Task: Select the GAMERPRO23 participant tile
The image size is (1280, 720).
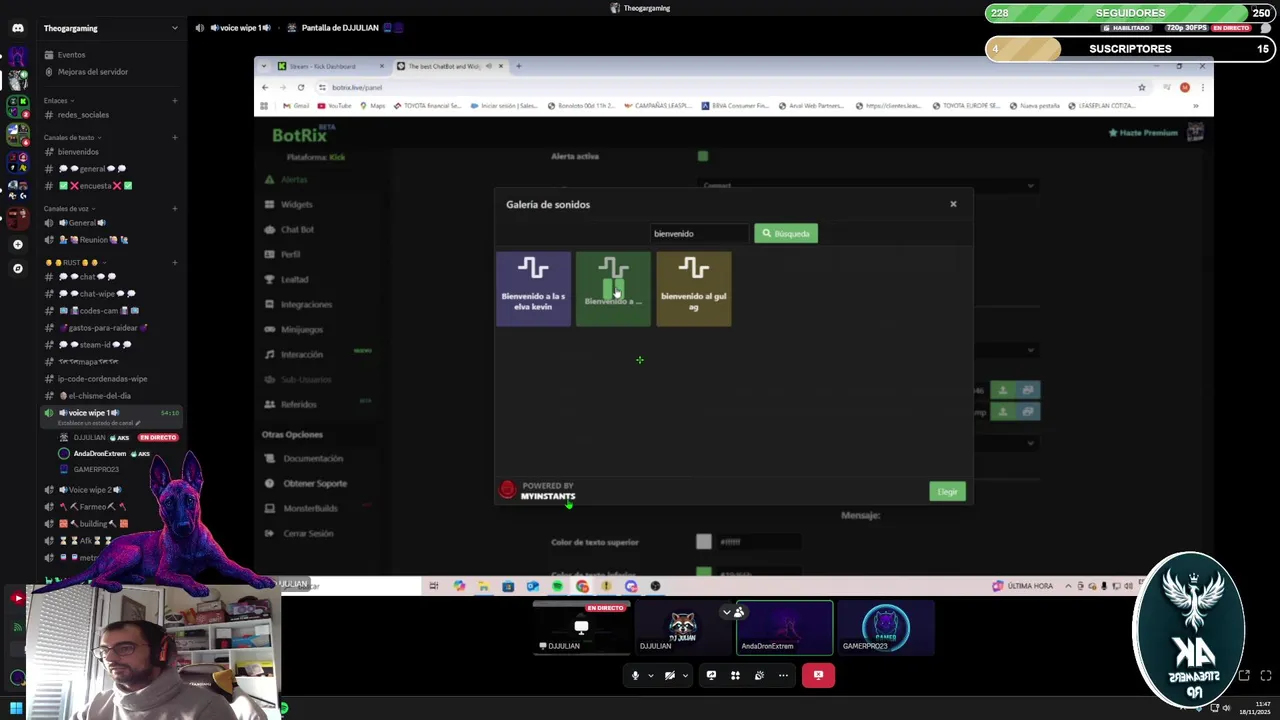Action: (885, 628)
